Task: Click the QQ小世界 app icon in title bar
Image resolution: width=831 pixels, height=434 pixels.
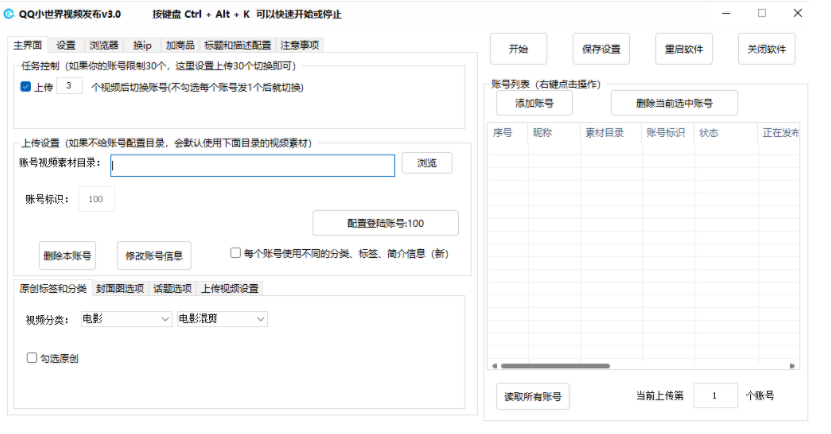Action: pyautogui.click(x=10, y=13)
